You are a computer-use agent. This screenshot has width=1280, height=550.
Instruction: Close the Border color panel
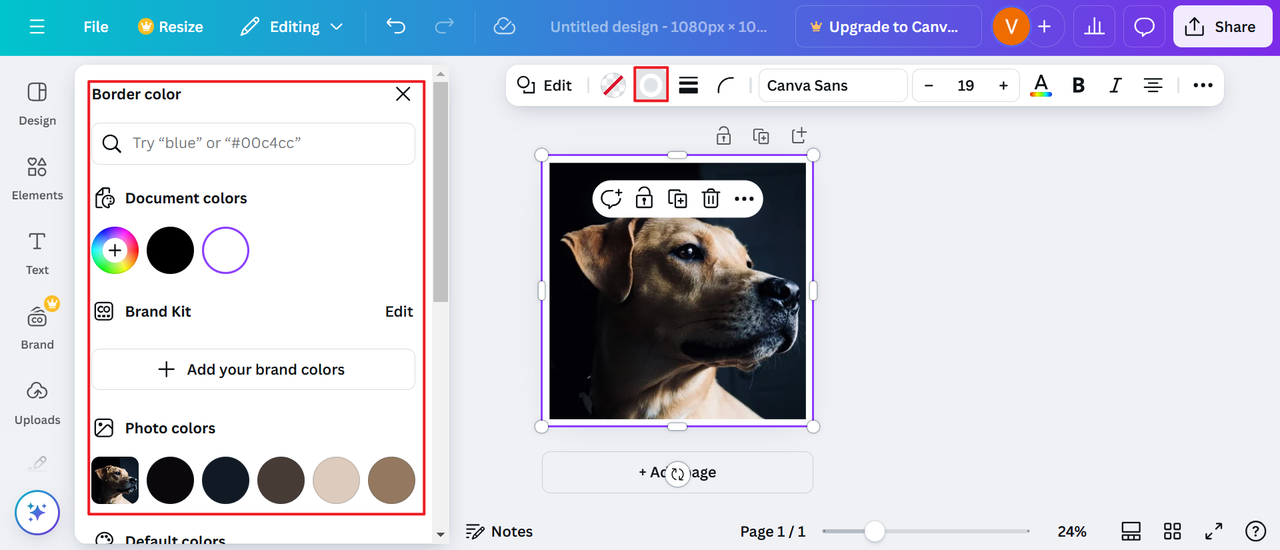[x=403, y=94]
